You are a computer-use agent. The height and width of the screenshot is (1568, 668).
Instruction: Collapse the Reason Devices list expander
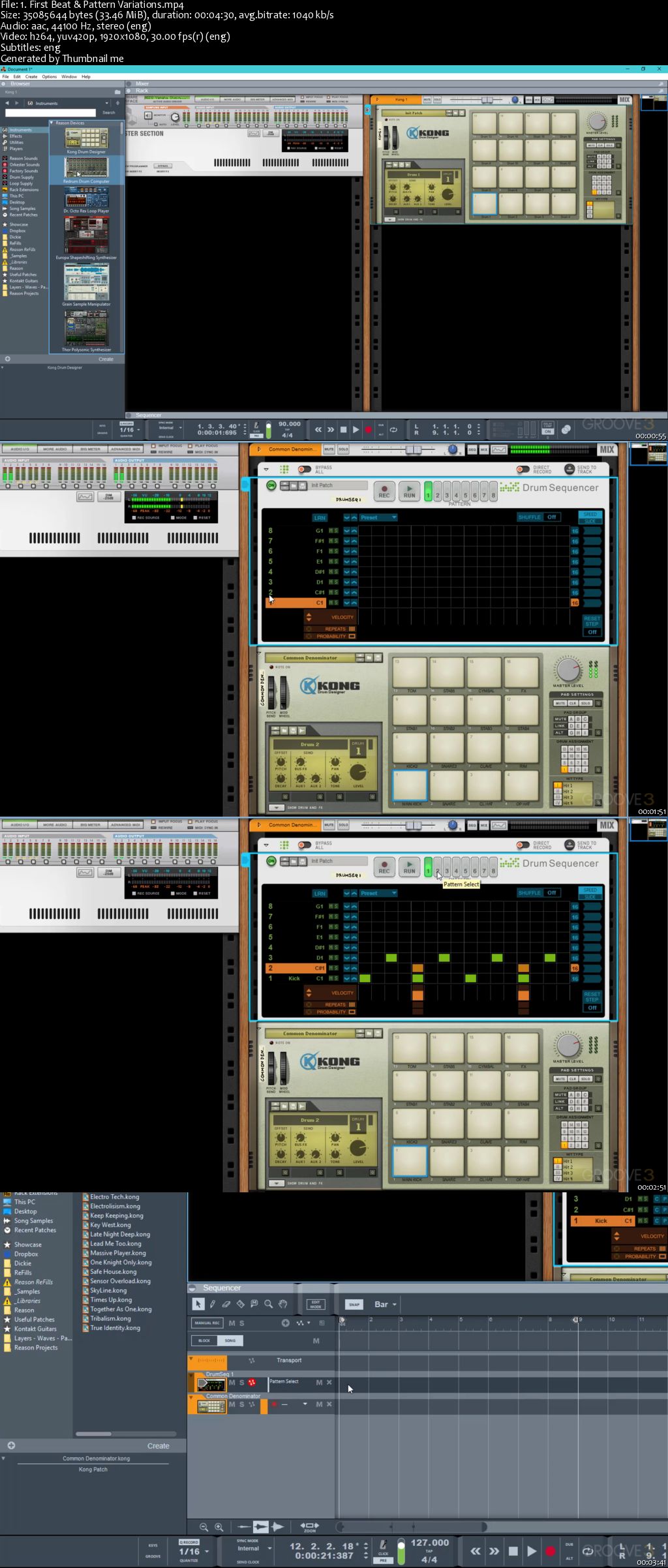point(52,123)
